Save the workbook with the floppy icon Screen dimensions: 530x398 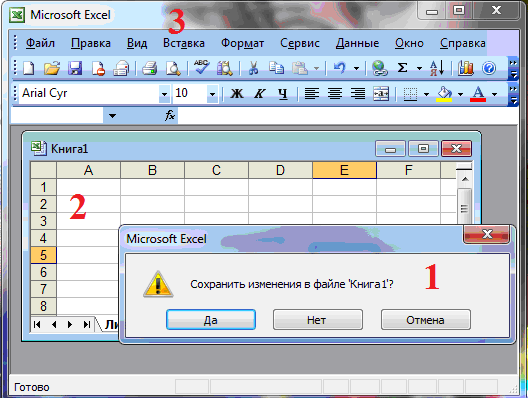point(75,68)
